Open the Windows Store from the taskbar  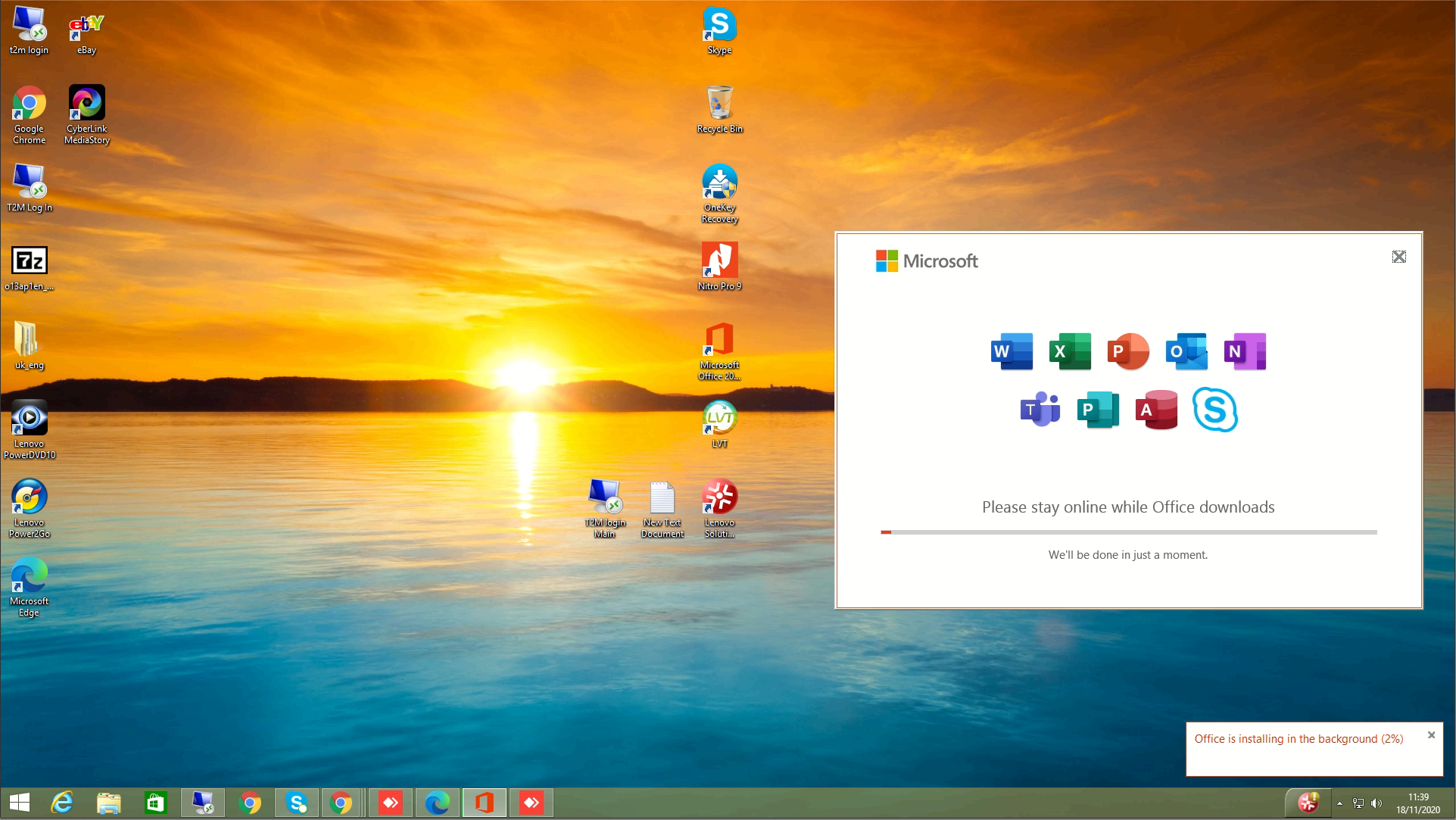[x=156, y=803]
